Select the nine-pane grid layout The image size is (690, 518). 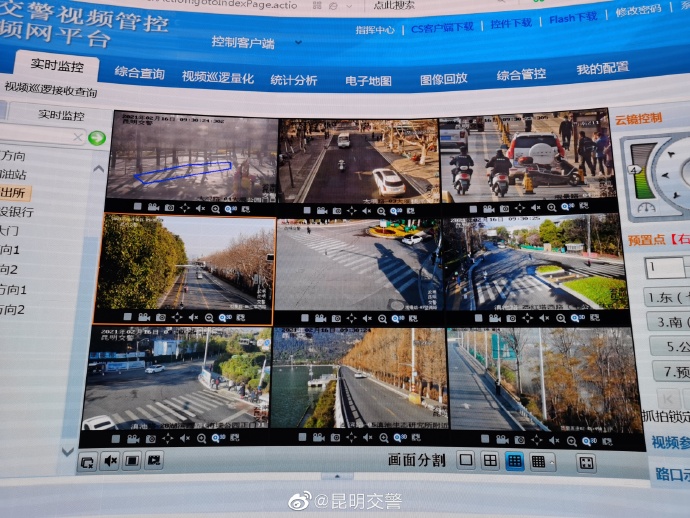(514, 461)
